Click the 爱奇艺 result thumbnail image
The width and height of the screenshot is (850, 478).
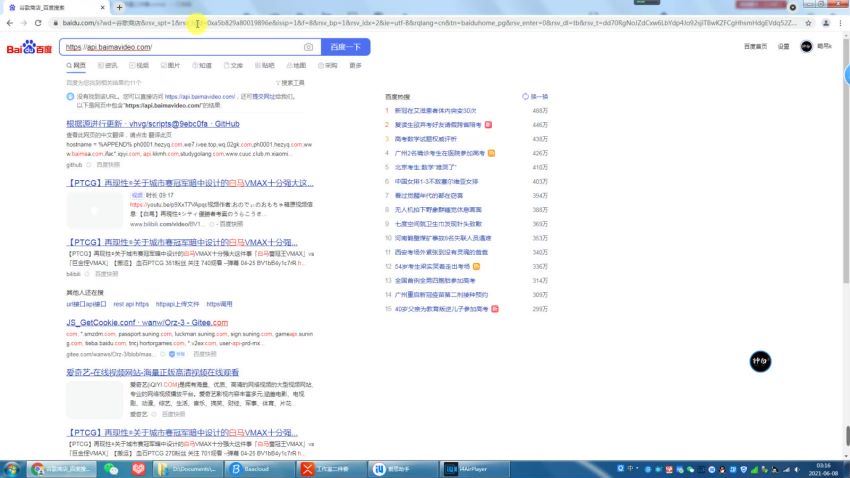[x=95, y=400]
